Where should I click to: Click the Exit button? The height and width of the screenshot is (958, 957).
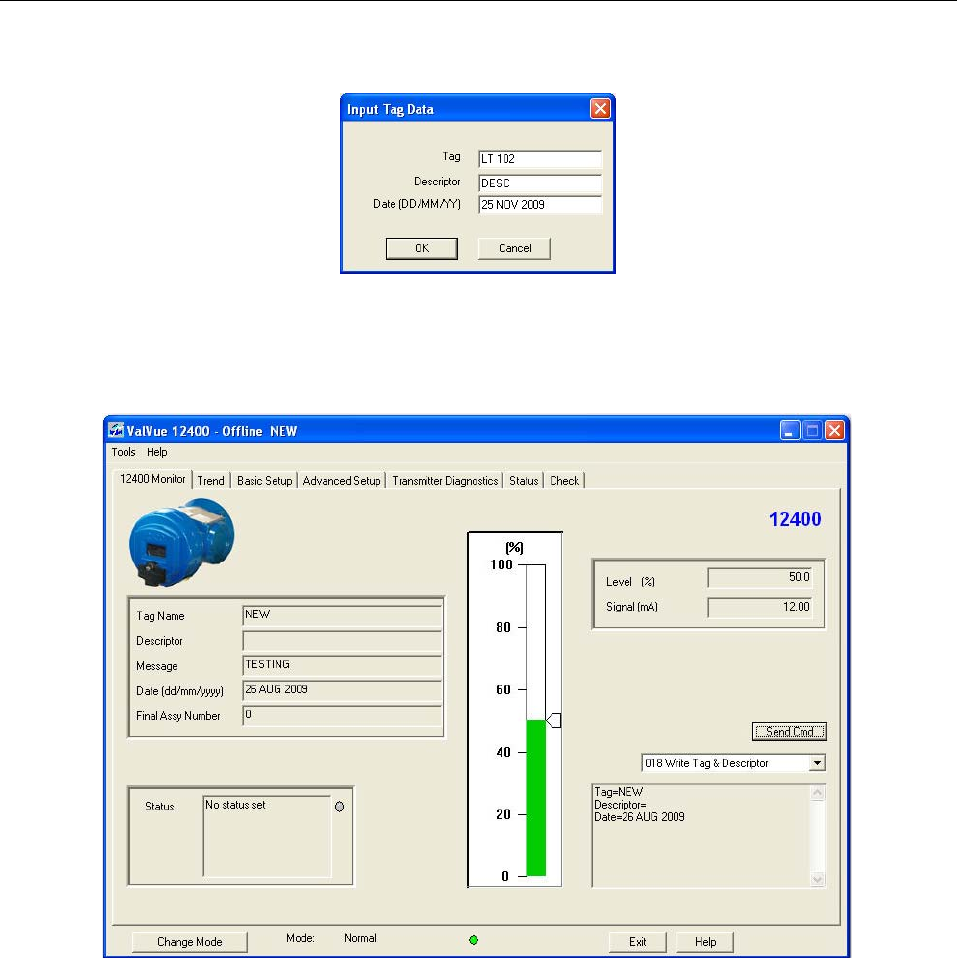pos(637,942)
